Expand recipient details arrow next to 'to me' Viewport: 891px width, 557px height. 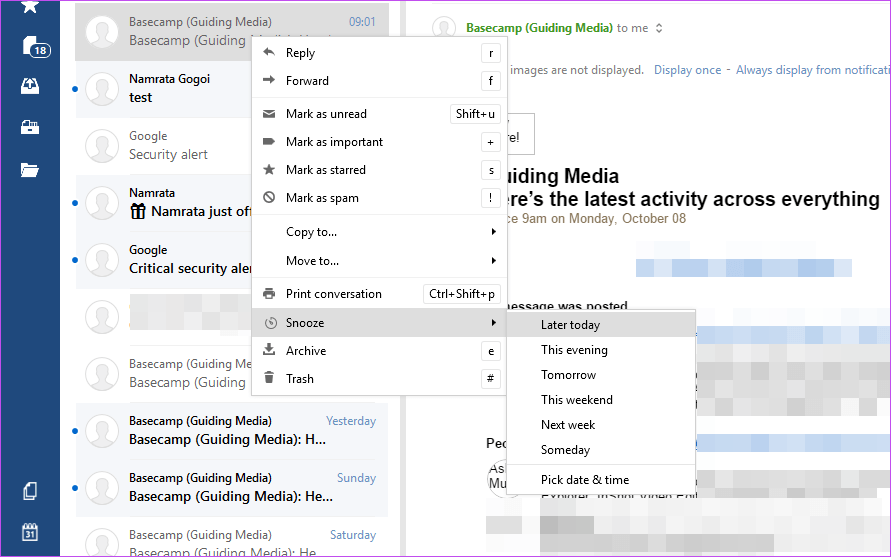click(x=658, y=28)
